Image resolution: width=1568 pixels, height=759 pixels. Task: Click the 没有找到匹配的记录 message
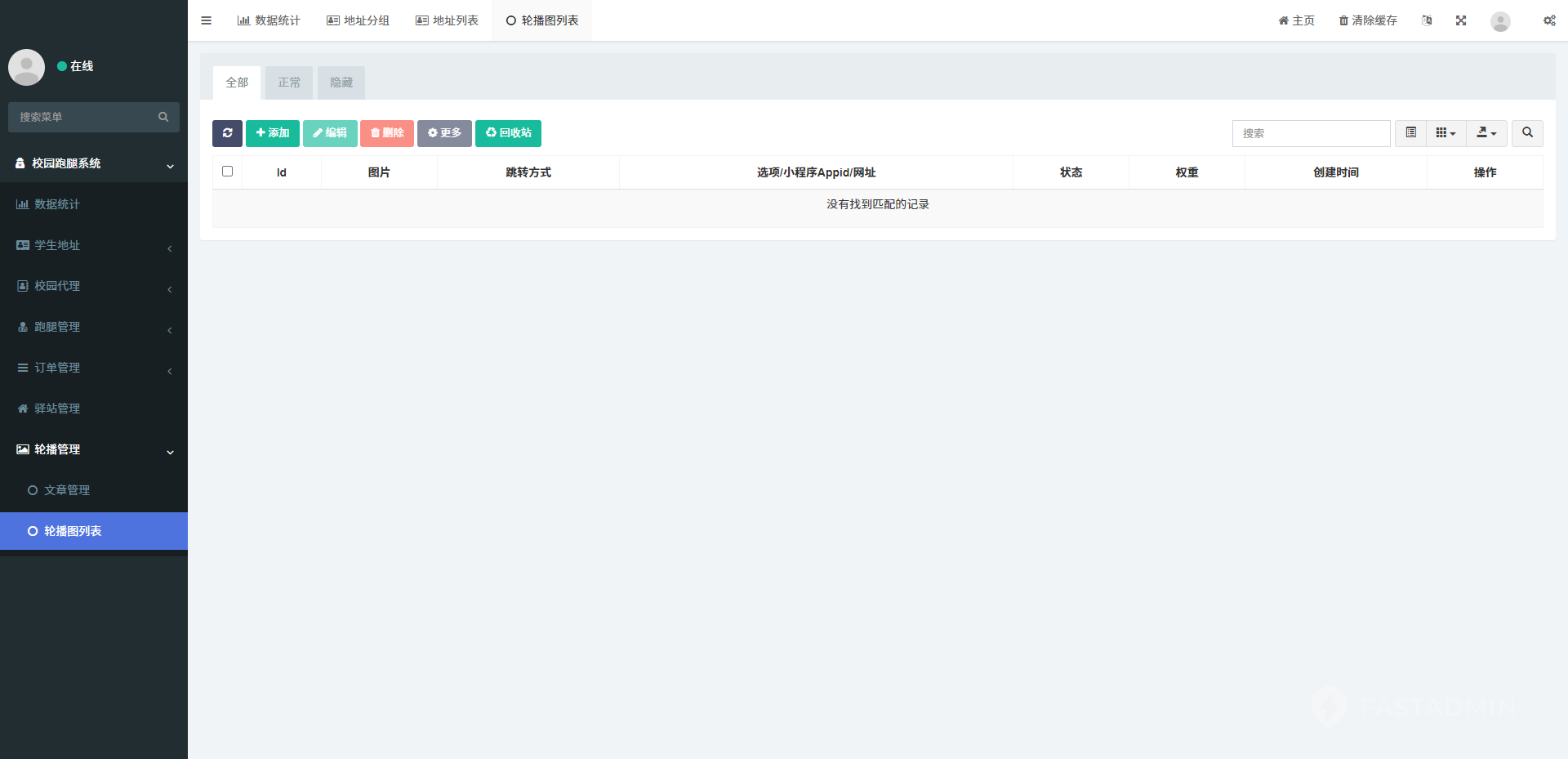tap(878, 204)
